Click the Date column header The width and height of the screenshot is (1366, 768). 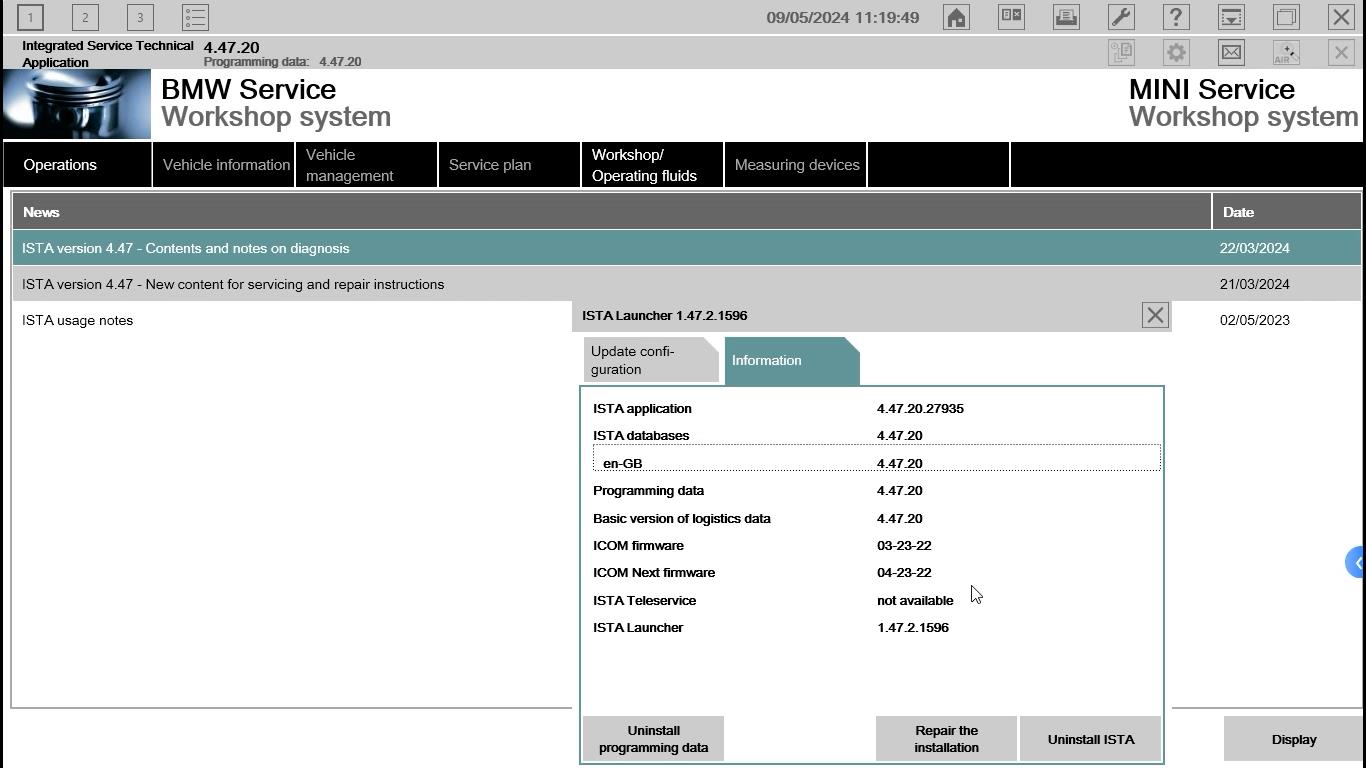[1287, 212]
